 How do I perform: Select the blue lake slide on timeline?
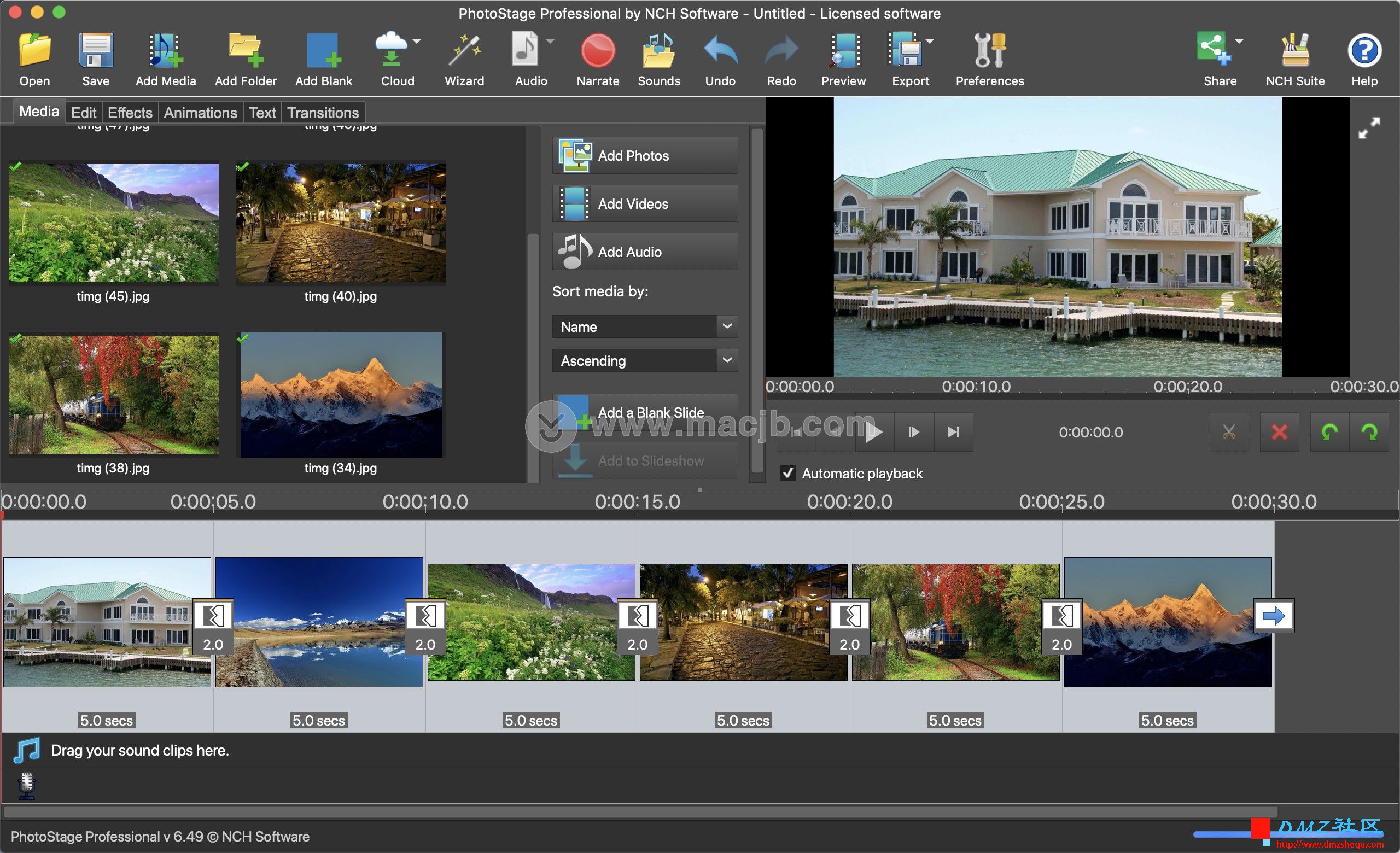point(319,622)
